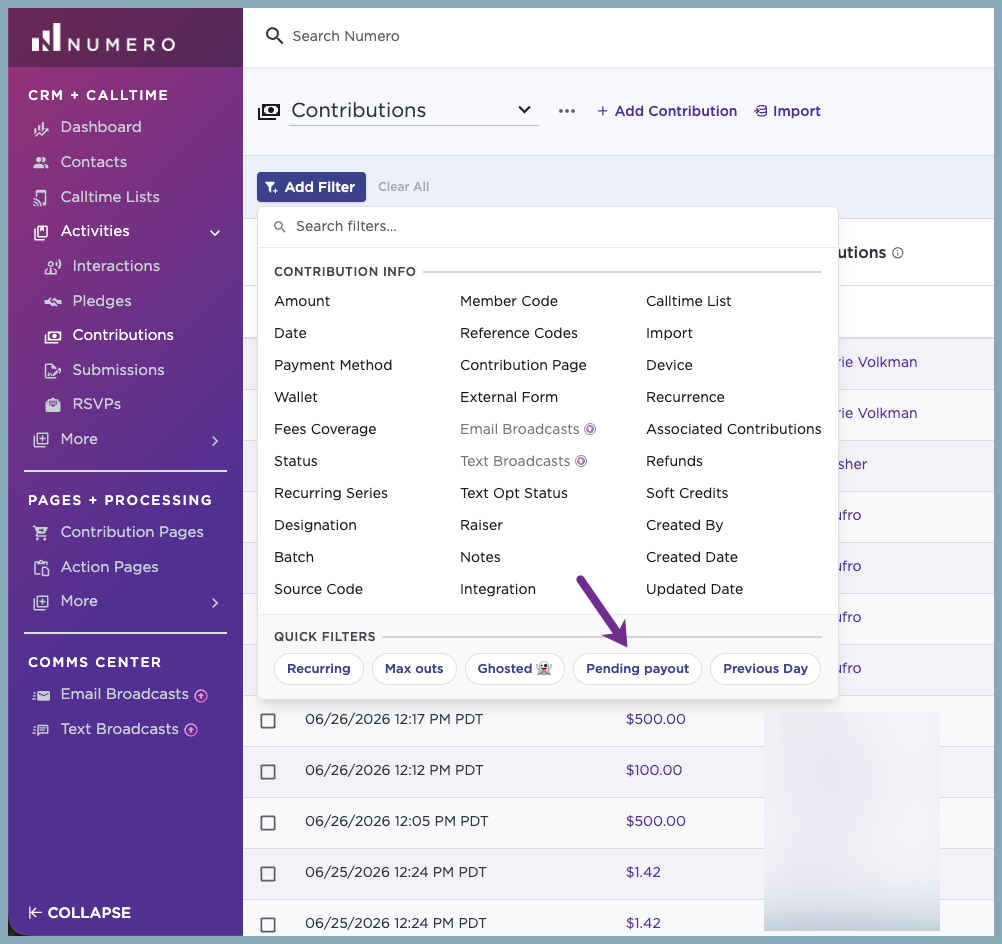
Task: Open the $100.00 contribution amount link
Action: [654, 770]
